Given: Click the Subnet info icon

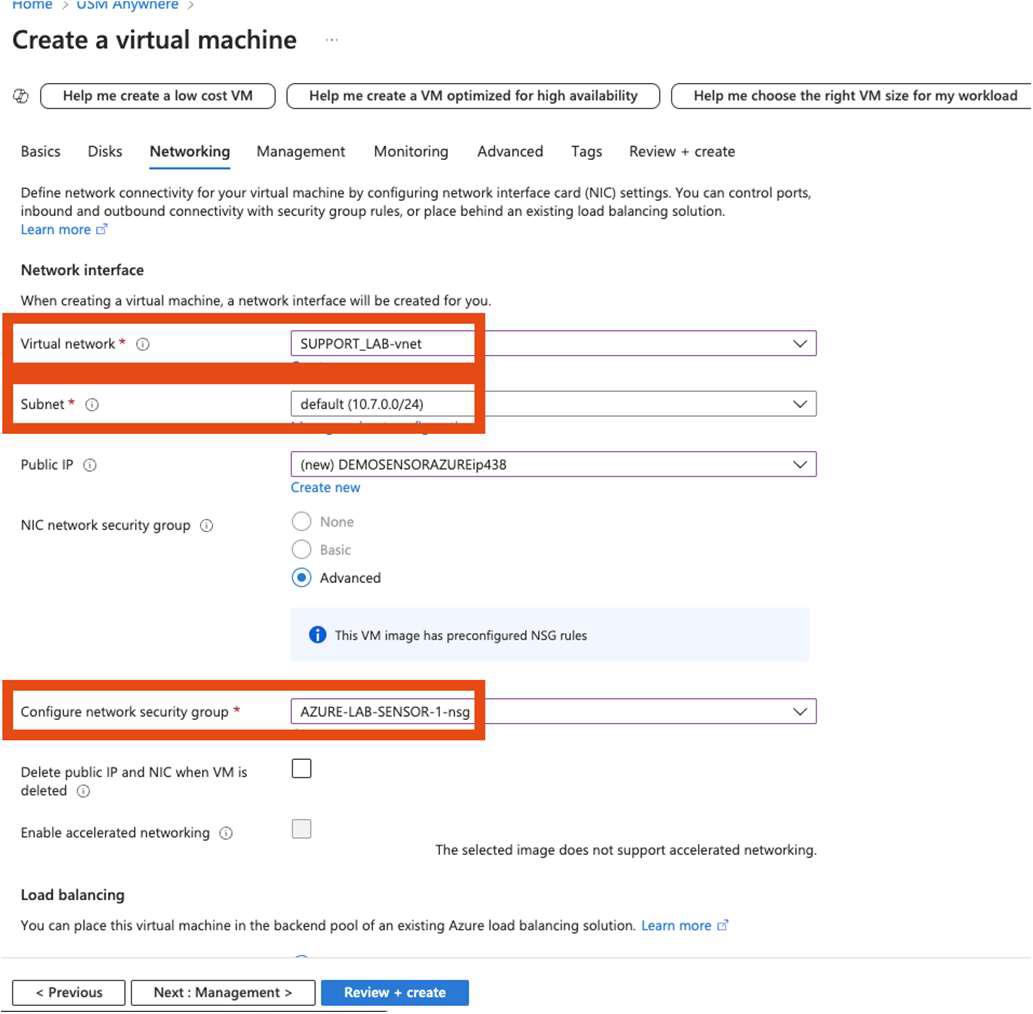Looking at the screenshot, I should click(x=93, y=404).
